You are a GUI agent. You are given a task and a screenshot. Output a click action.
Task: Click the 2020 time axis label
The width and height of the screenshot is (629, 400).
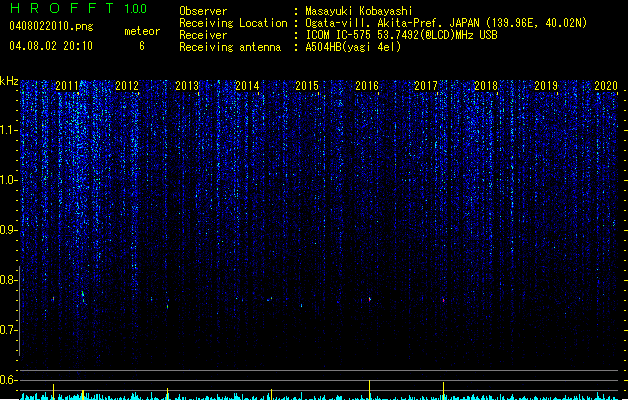[x=606, y=86]
